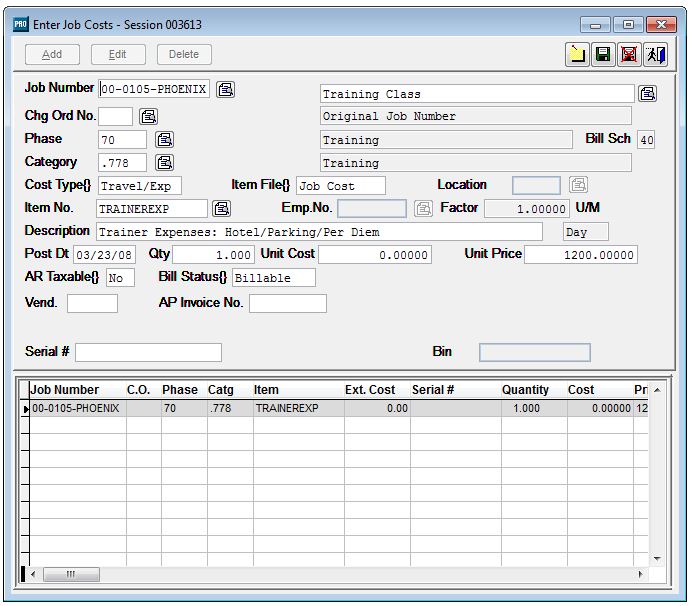The height and width of the screenshot is (606, 694).
Task: Open the Cost Type dropdown field
Action: pyautogui.click(x=139, y=186)
